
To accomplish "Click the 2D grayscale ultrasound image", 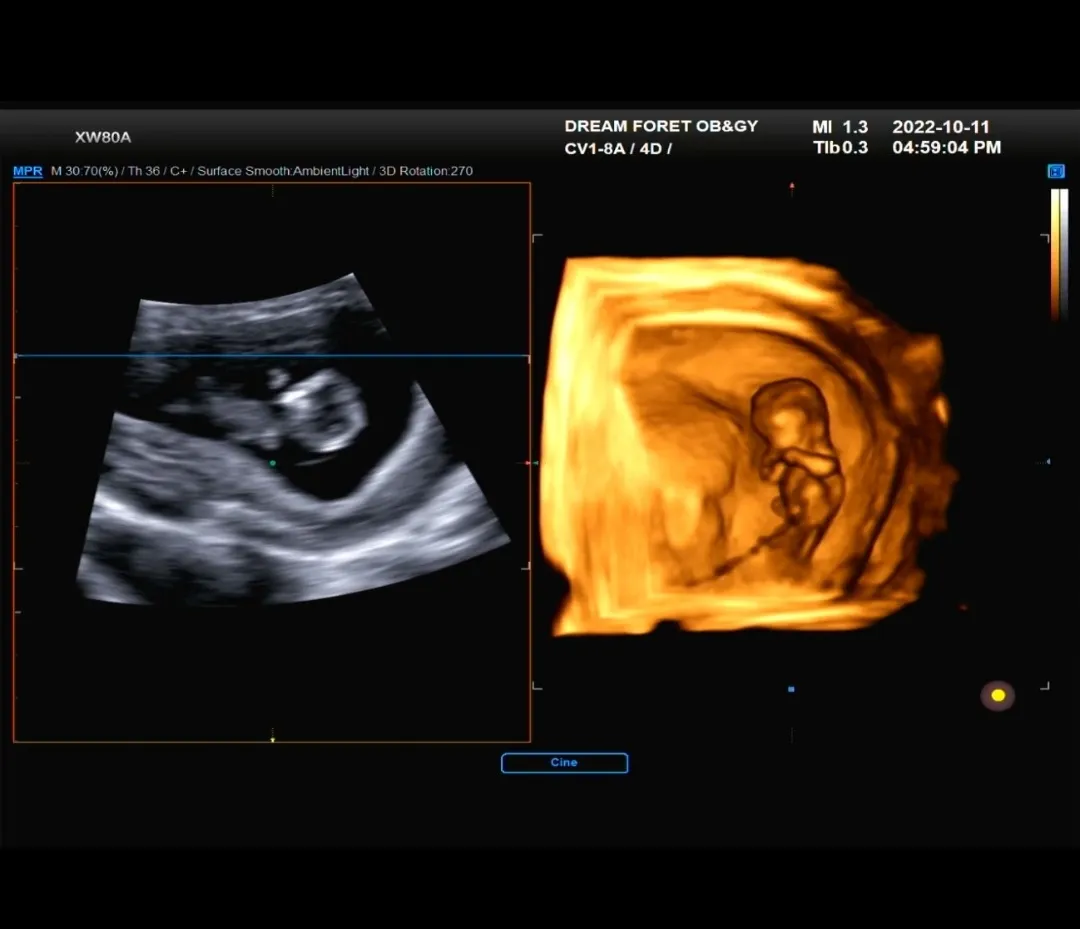I will (293, 441).
